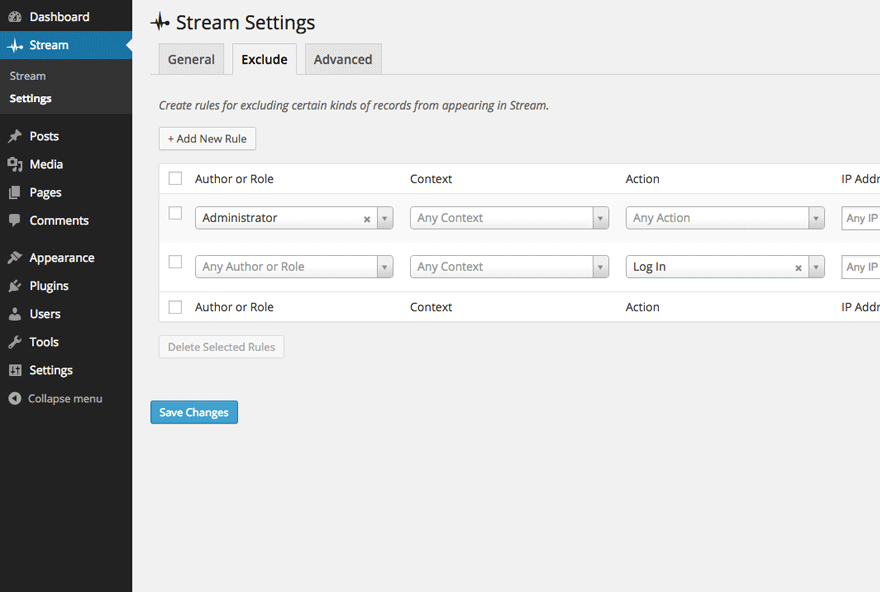The image size is (880, 592).
Task: Open the Log In action dropdown arrow
Action: 816,267
